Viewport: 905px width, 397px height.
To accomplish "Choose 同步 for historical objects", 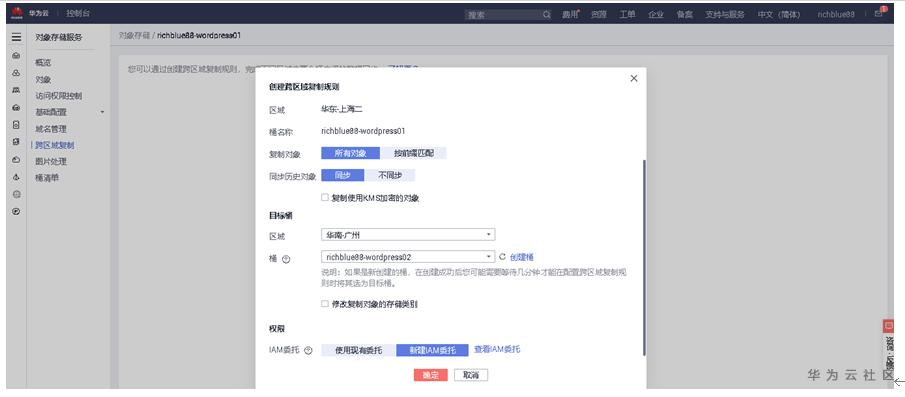I will tap(343, 175).
